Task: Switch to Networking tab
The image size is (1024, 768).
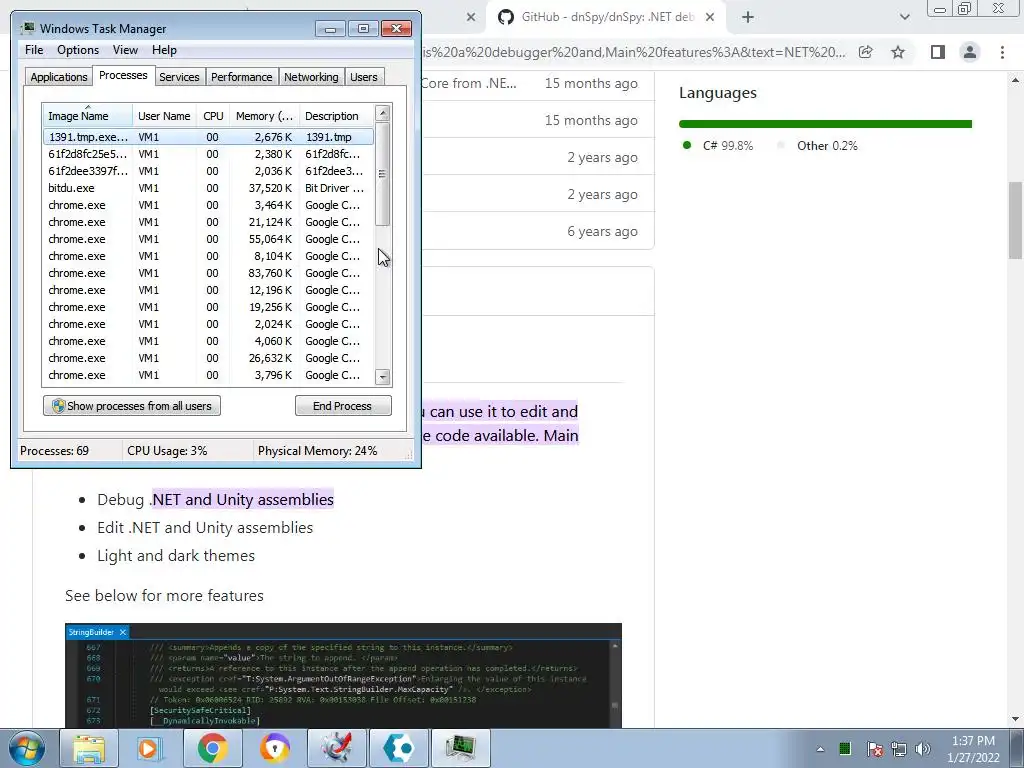Action: (311, 77)
